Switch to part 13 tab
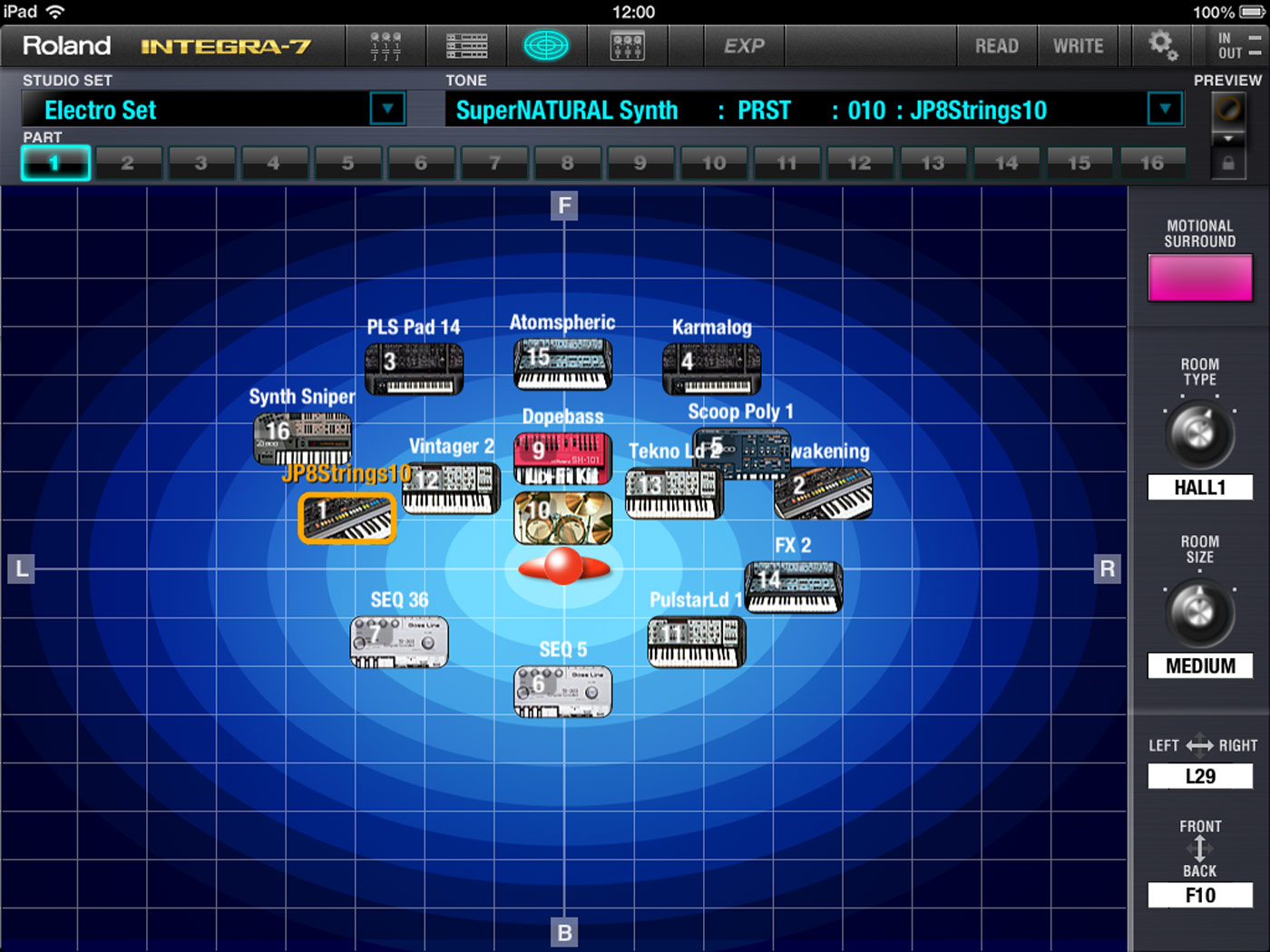The height and width of the screenshot is (952, 1270). click(x=933, y=163)
